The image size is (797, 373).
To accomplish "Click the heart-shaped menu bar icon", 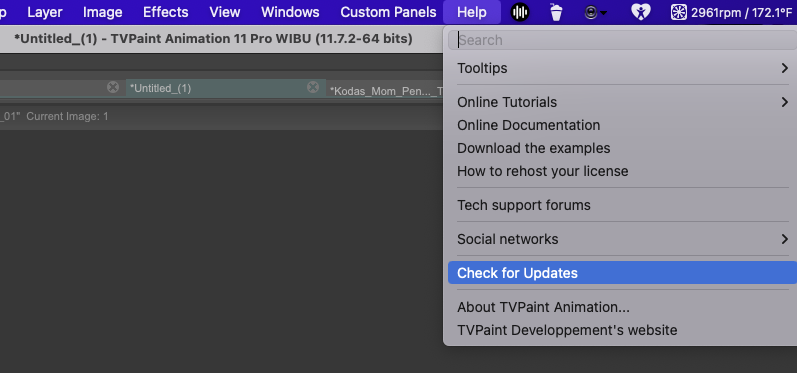I will coord(640,12).
